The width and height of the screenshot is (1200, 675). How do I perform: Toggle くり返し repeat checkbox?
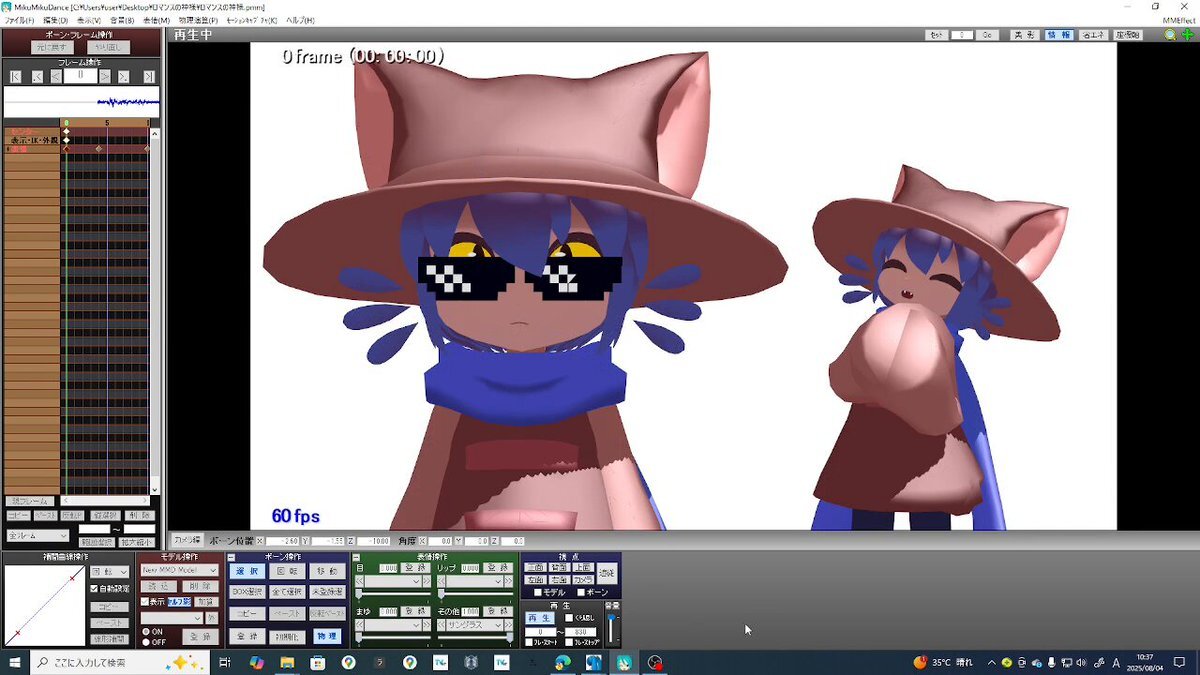point(570,618)
